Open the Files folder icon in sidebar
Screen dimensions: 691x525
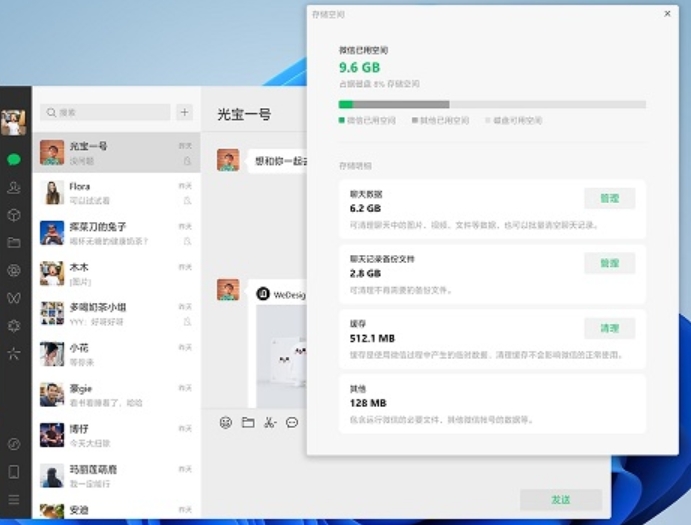pos(14,242)
